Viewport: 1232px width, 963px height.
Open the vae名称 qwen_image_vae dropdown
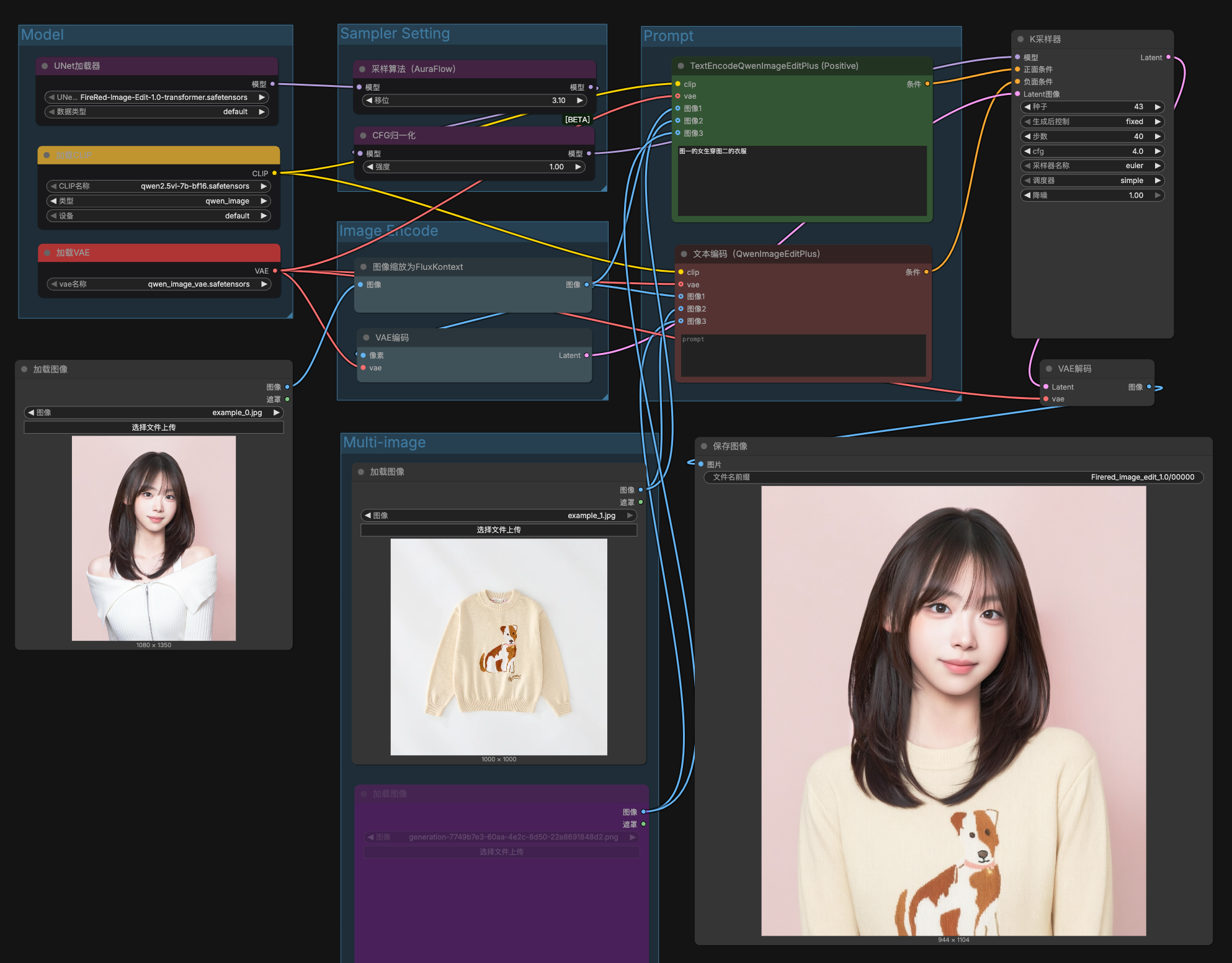pos(158,284)
